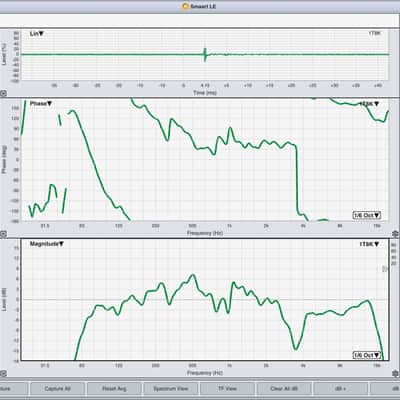Click the settings icon beside the Phase plot

[396, 233]
